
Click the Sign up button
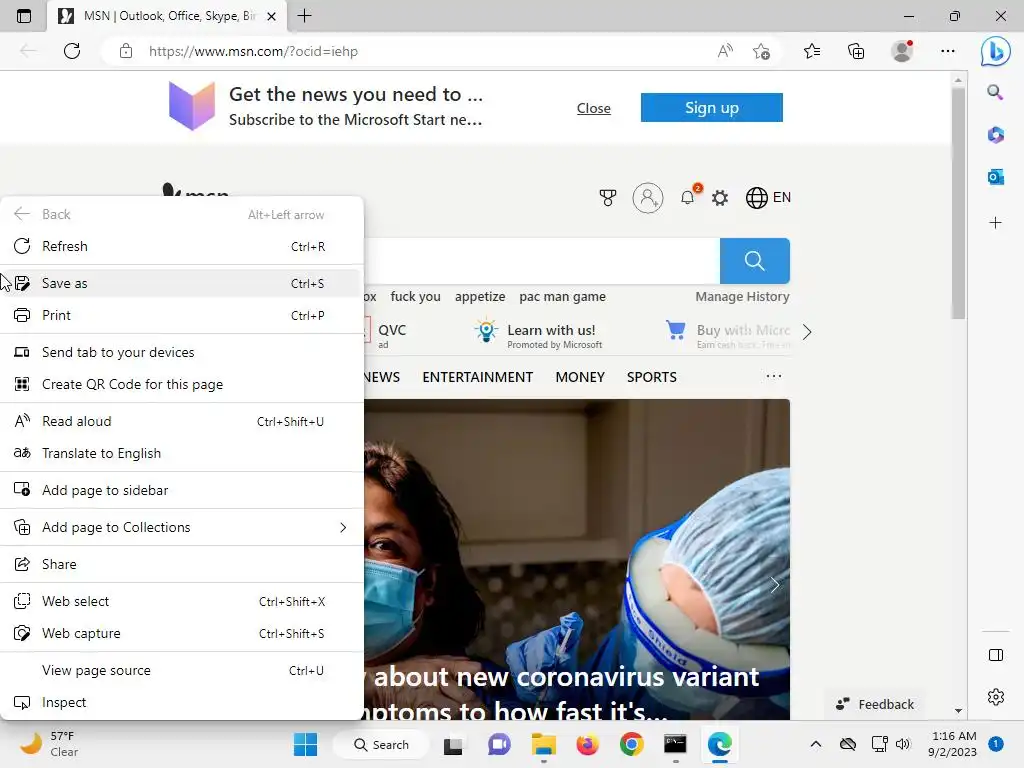pos(712,108)
